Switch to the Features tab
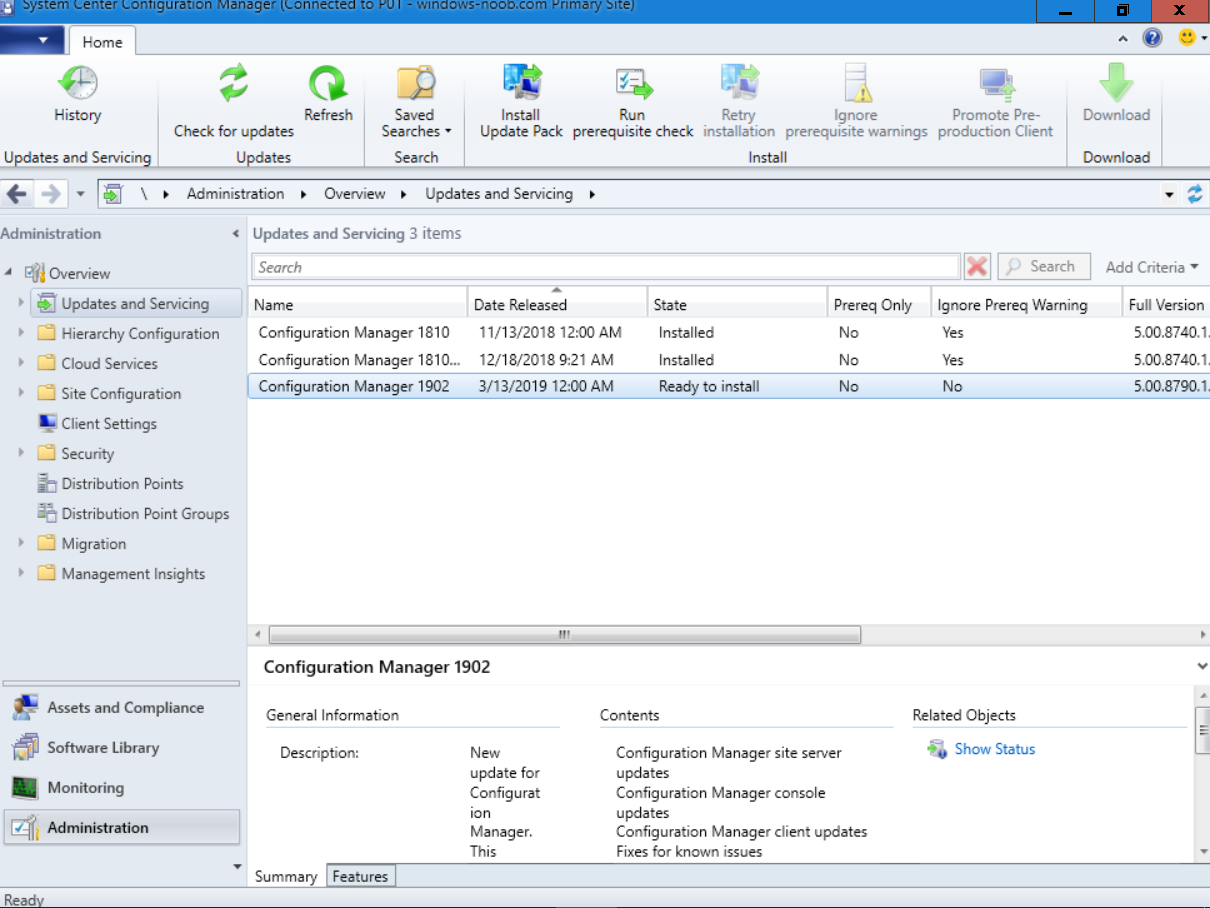Screen dimensions: 1210x908 coord(360,876)
